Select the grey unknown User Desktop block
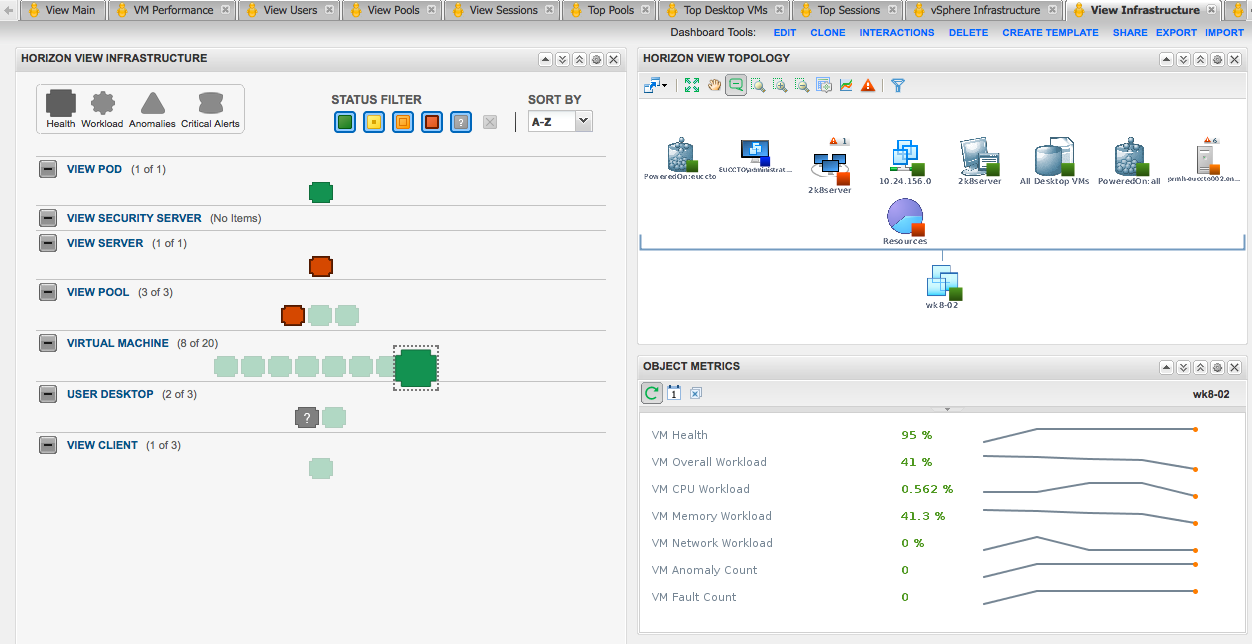 tap(307, 417)
